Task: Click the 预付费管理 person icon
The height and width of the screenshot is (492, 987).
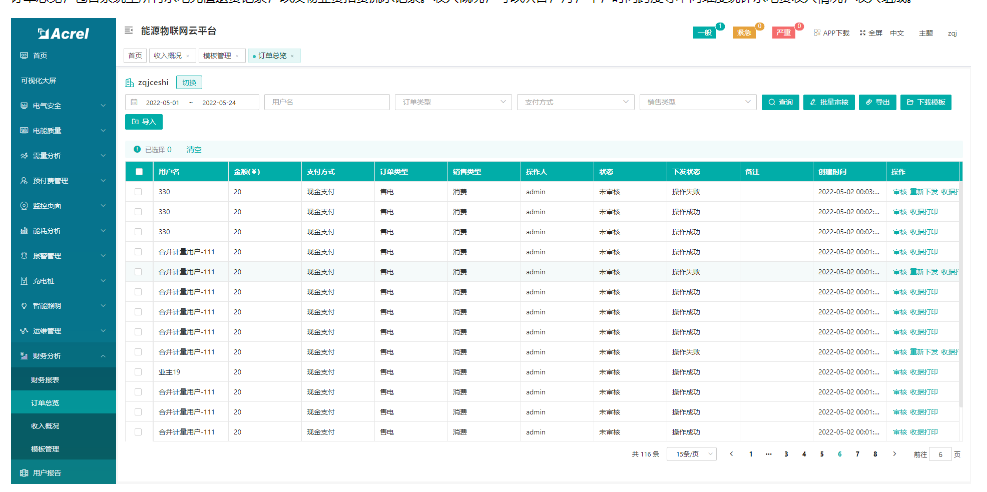Action: coord(24,181)
